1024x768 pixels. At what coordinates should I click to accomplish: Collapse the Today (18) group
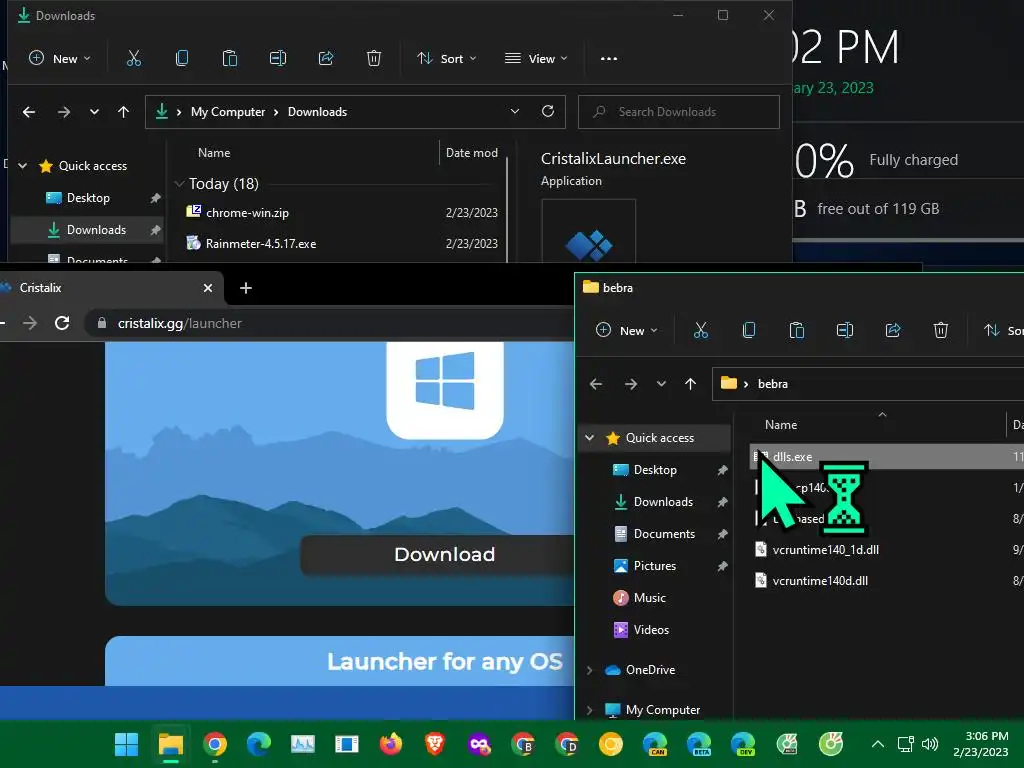point(180,184)
